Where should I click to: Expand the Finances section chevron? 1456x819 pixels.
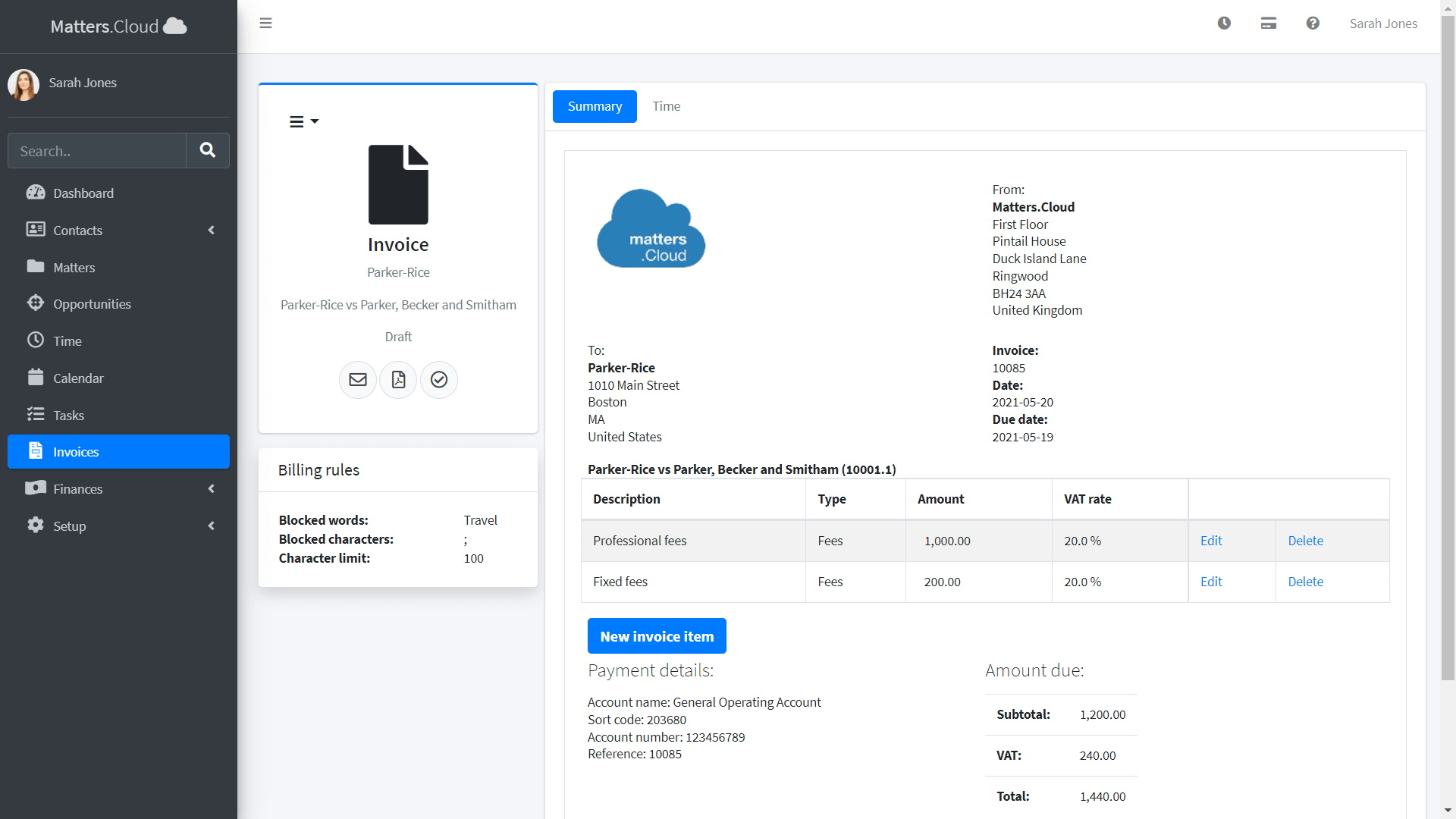(211, 488)
